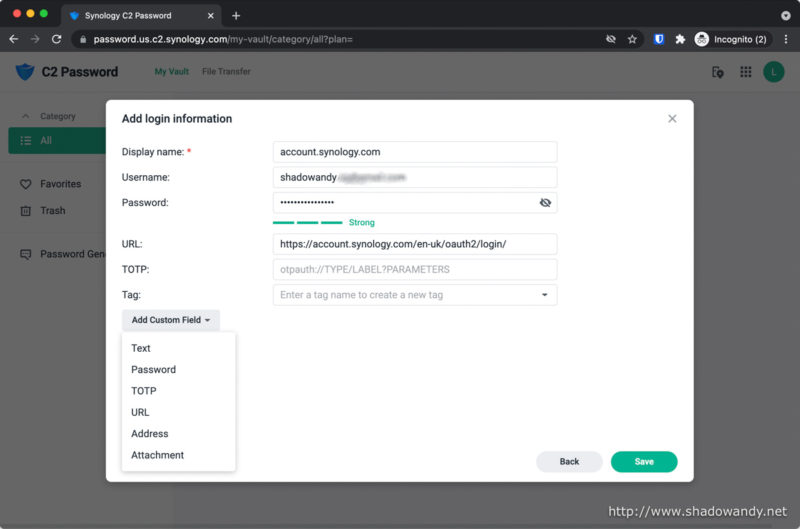
Task: Close the Synology C2 Password tab
Action: tap(210, 16)
